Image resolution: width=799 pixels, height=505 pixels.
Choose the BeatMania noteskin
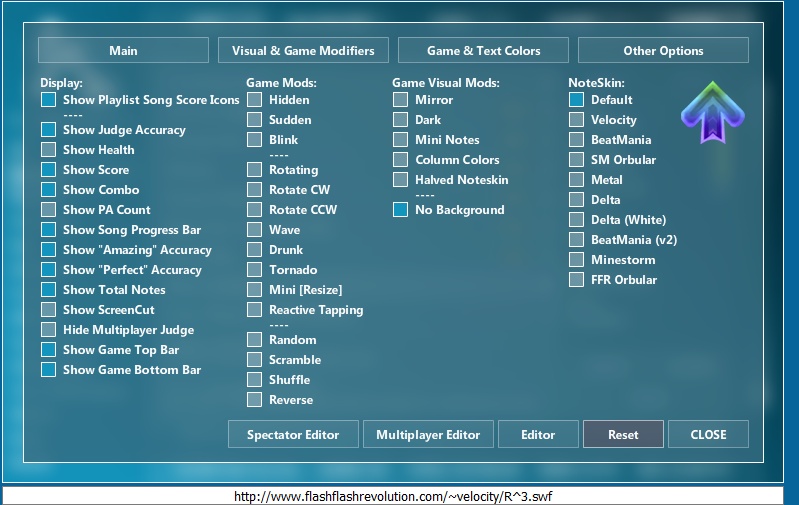click(576, 140)
